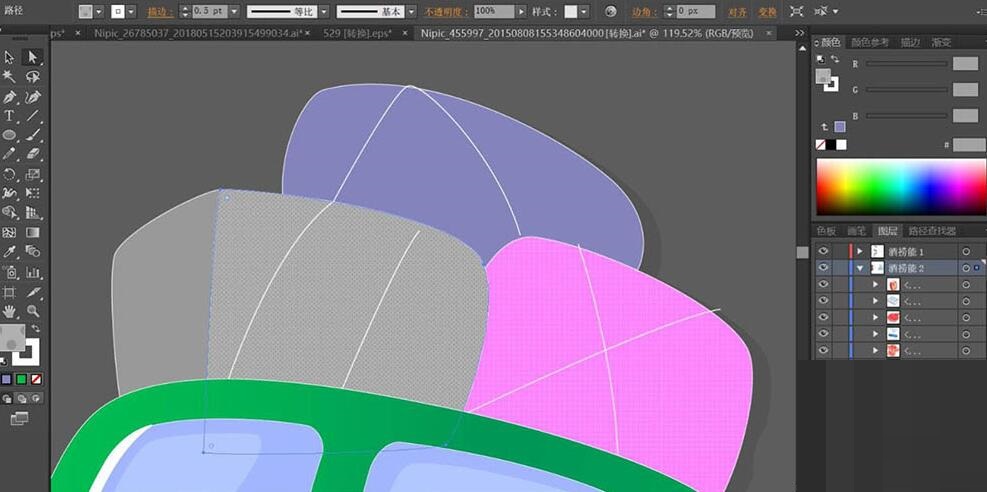Choose the Type tool
The image size is (987, 492).
[x=10, y=116]
